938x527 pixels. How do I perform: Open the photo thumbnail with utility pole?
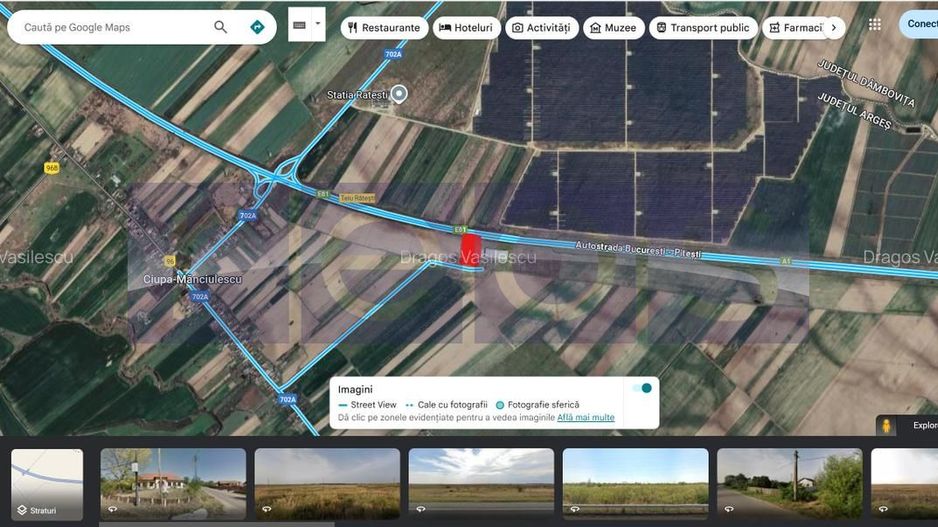790,483
